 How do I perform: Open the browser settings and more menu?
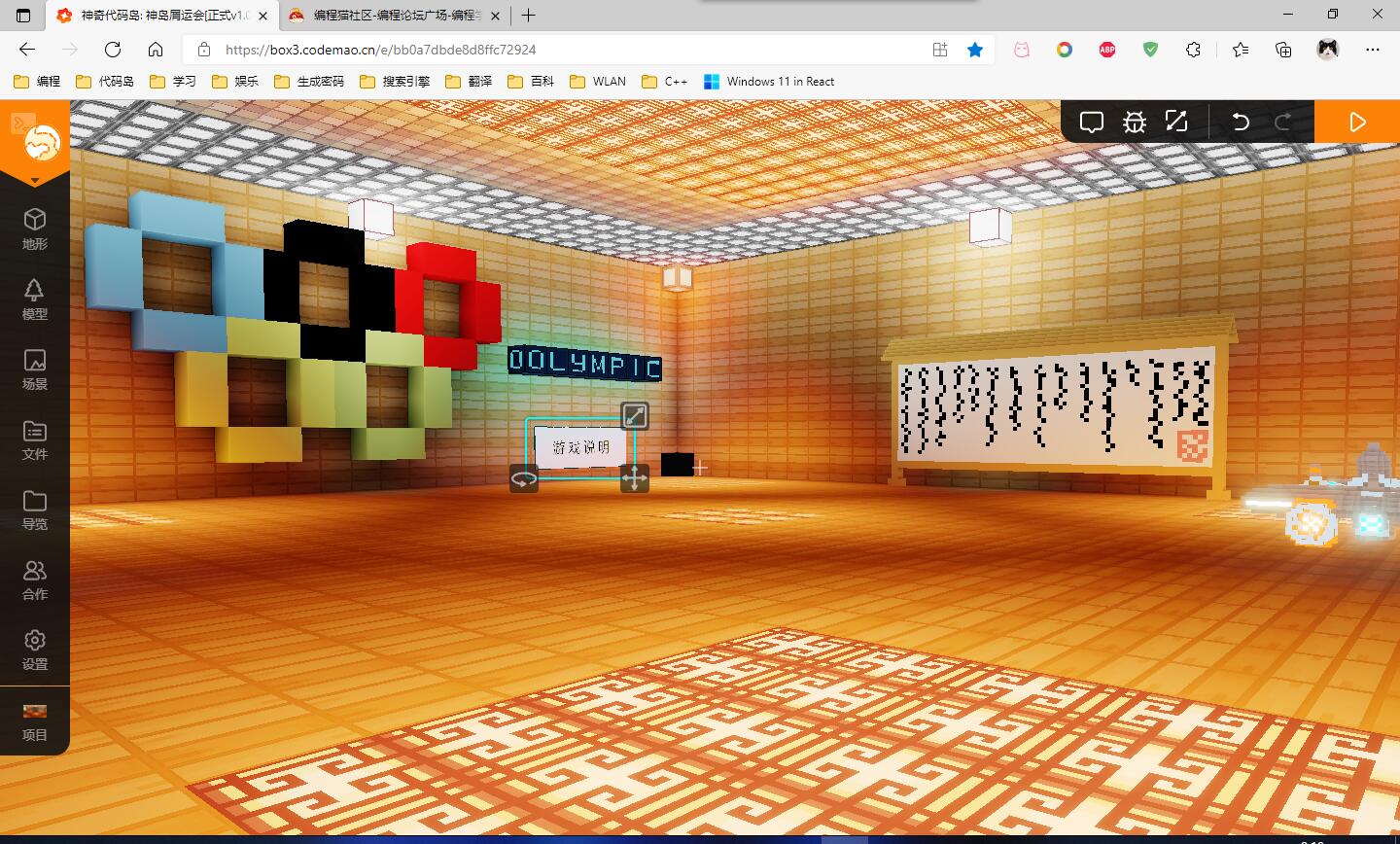pyautogui.click(x=1373, y=50)
